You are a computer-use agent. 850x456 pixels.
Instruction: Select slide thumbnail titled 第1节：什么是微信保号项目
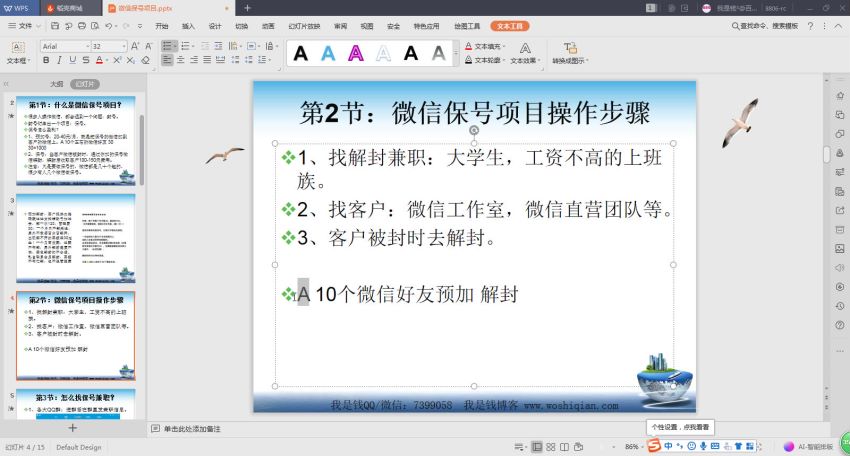[x=75, y=141]
